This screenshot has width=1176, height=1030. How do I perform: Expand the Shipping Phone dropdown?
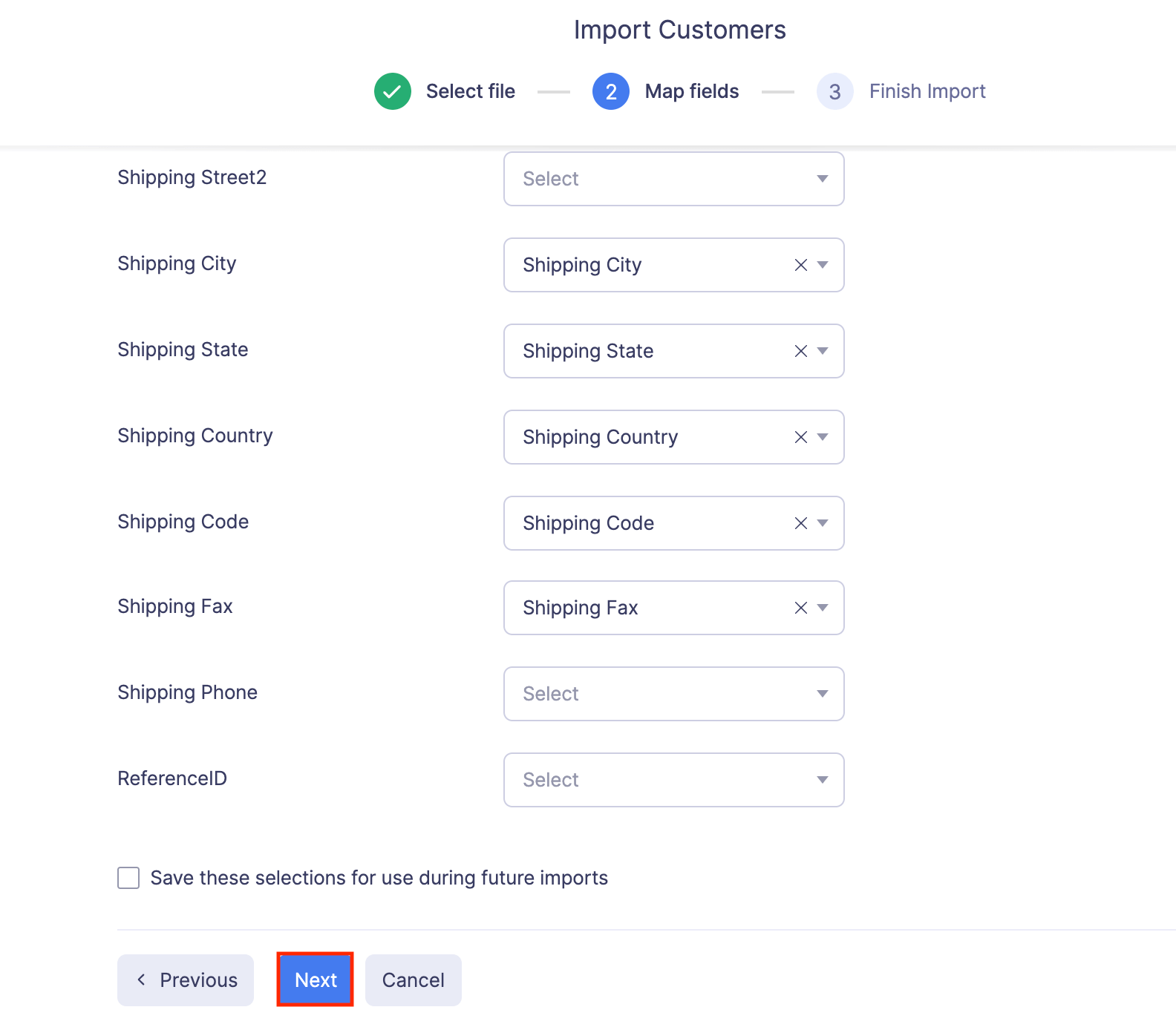click(673, 694)
